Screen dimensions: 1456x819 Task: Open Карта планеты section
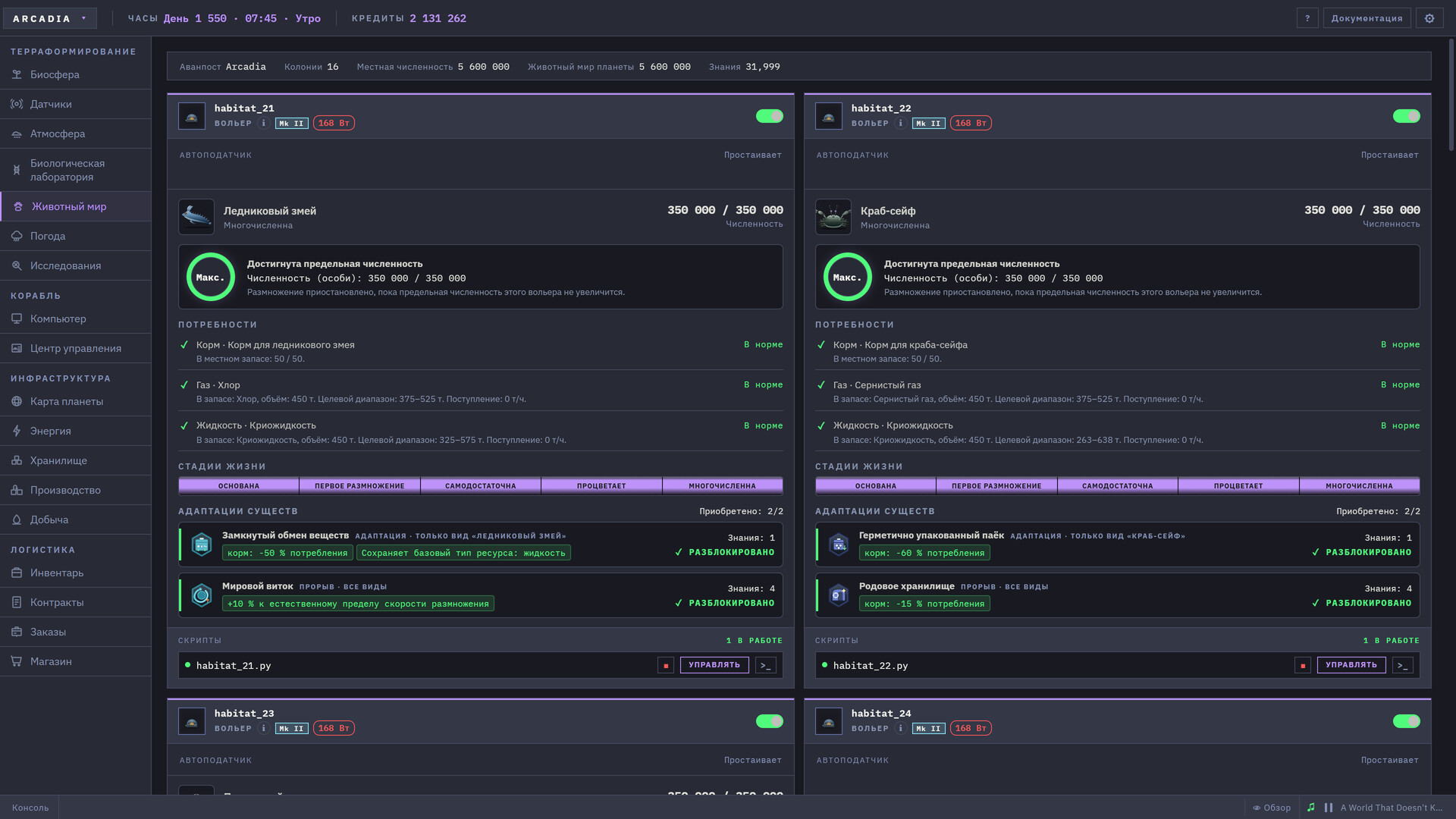76,401
